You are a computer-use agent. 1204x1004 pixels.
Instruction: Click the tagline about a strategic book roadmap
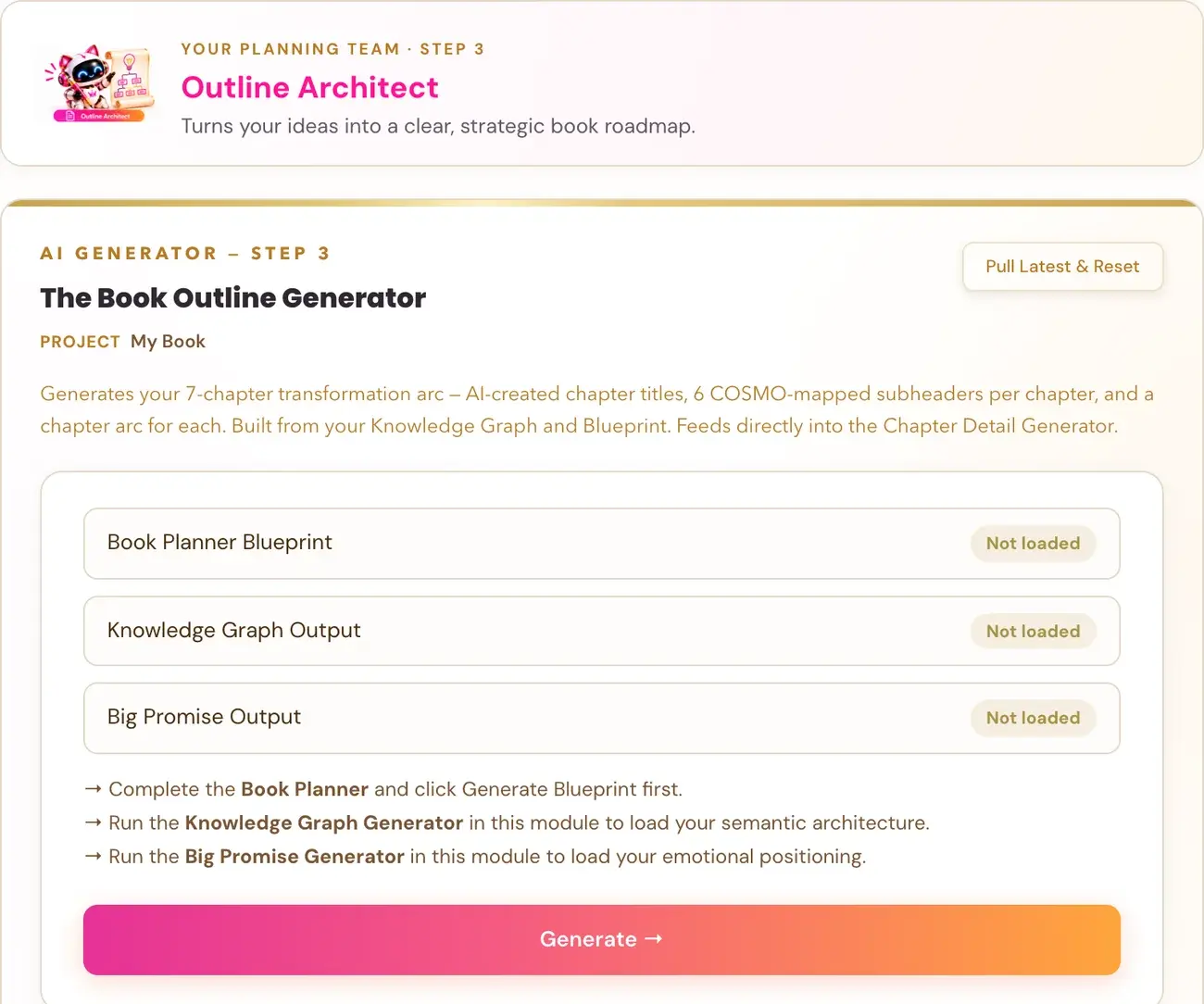point(438,126)
